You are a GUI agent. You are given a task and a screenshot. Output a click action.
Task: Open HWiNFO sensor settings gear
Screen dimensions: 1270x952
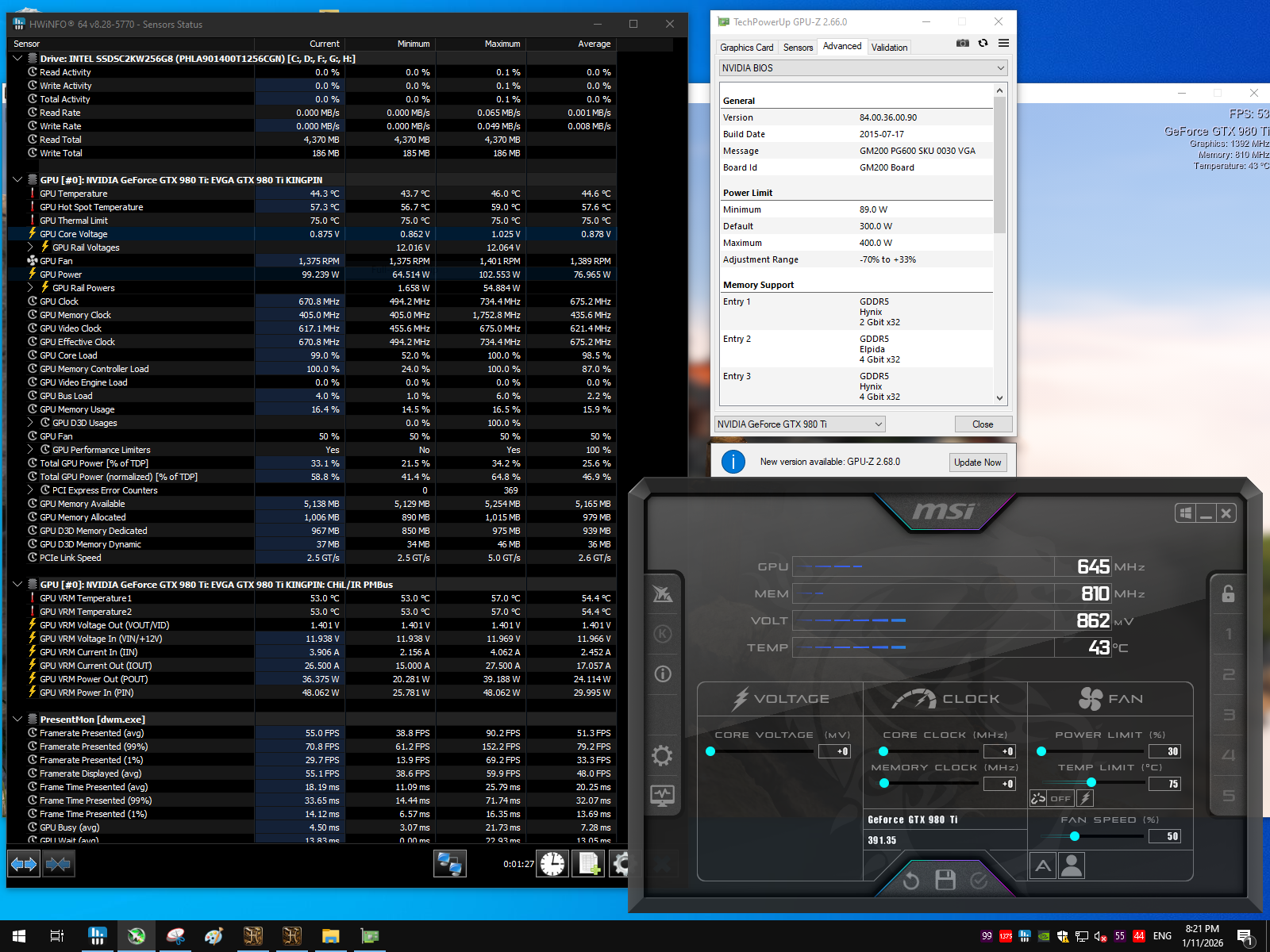[x=621, y=864]
